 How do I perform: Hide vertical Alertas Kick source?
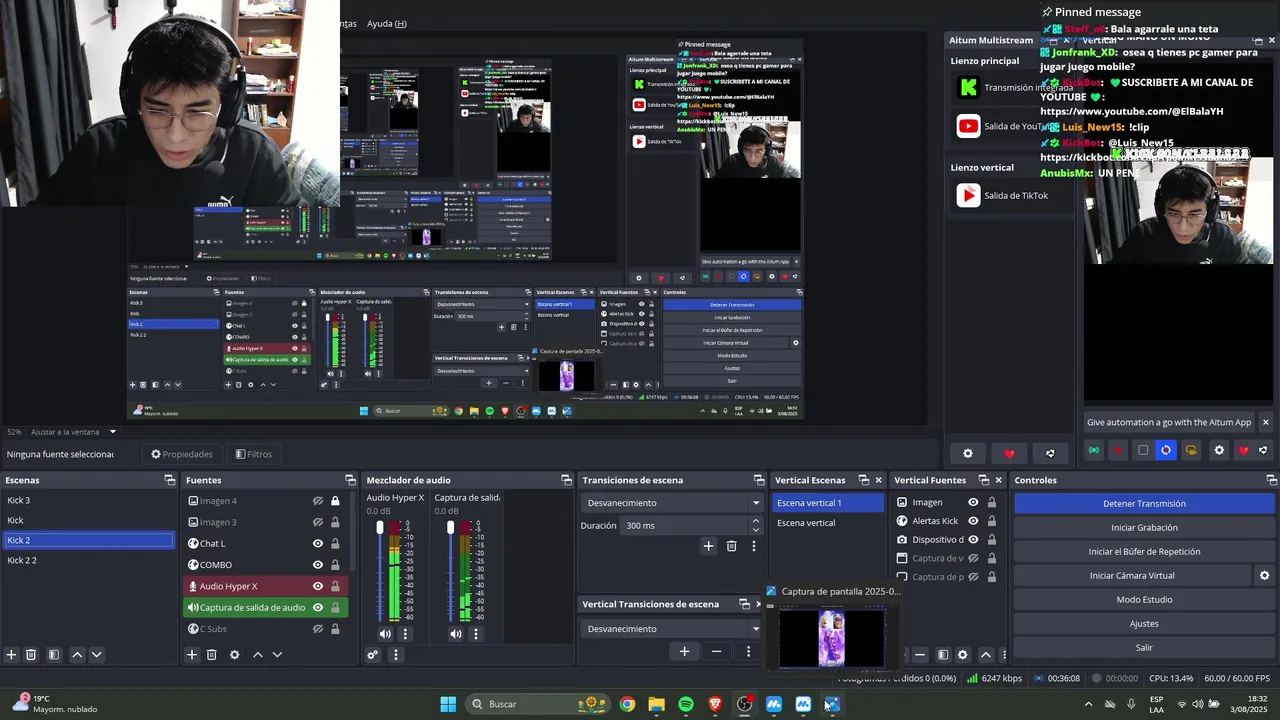coord(973,521)
